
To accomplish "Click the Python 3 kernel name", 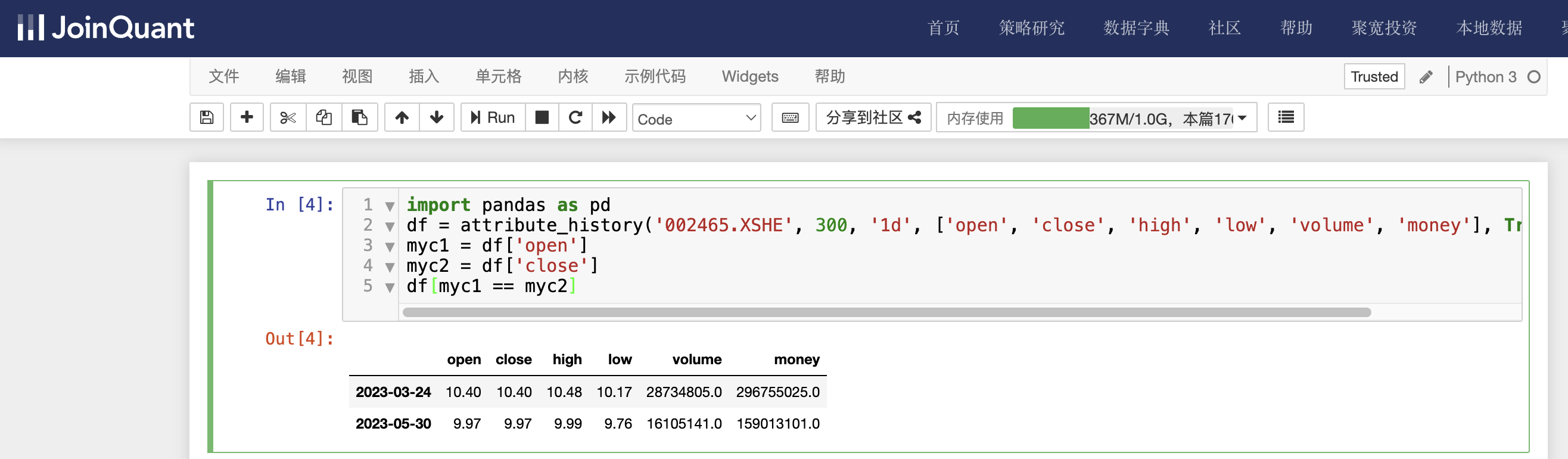I will pyautogui.click(x=1485, y=77).
